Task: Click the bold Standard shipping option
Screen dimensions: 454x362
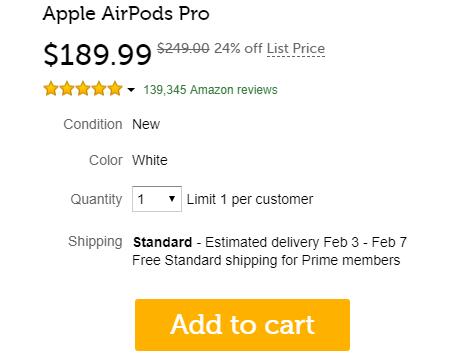Action: 163,242
